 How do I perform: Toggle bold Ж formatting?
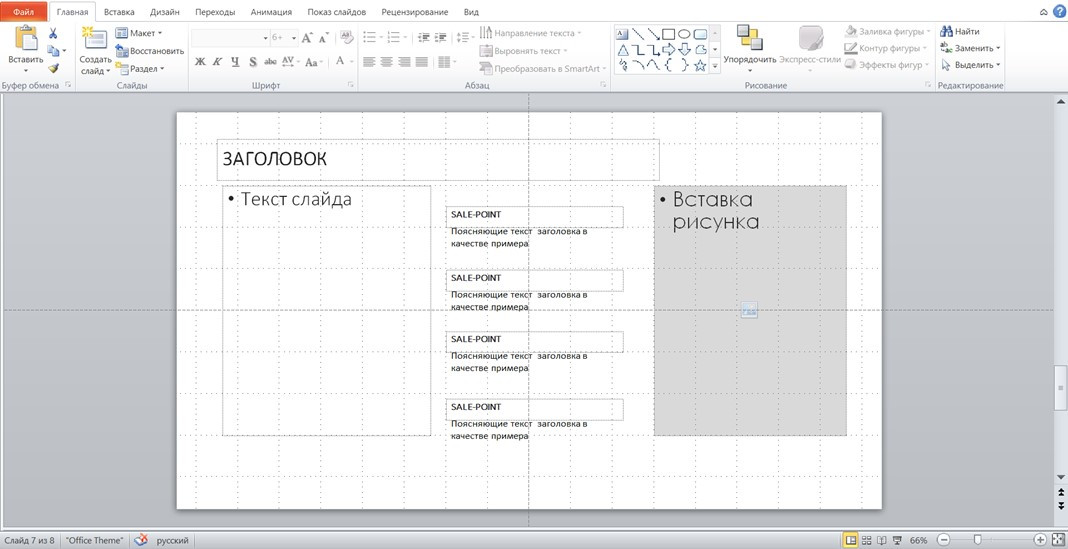click(200, 62)
